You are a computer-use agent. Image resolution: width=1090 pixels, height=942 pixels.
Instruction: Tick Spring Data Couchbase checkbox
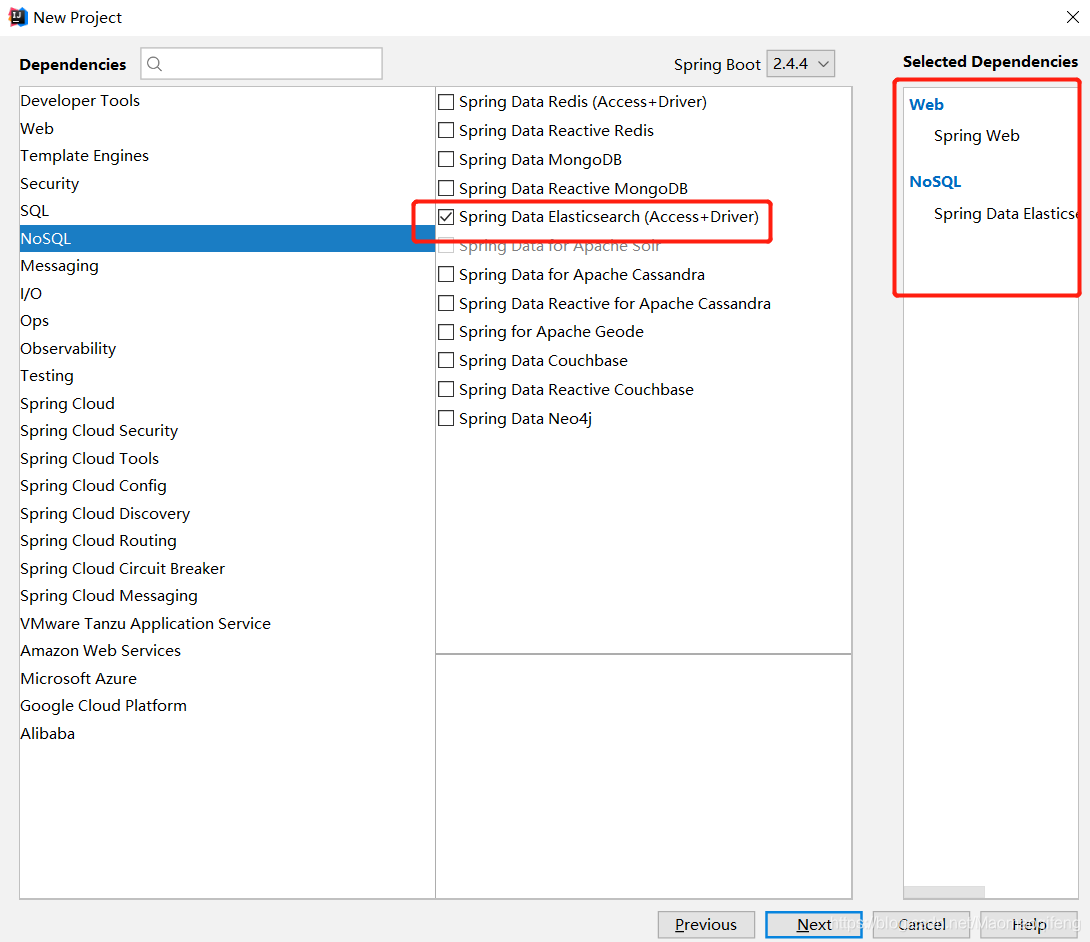[x=446, y=361]
